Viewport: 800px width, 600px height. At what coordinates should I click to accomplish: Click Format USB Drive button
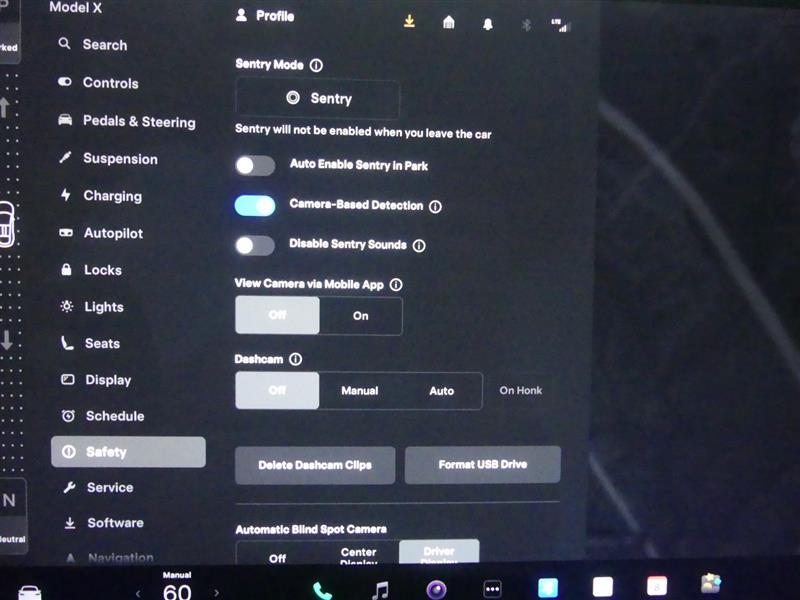pyautogui.click(x=483, y=464)
